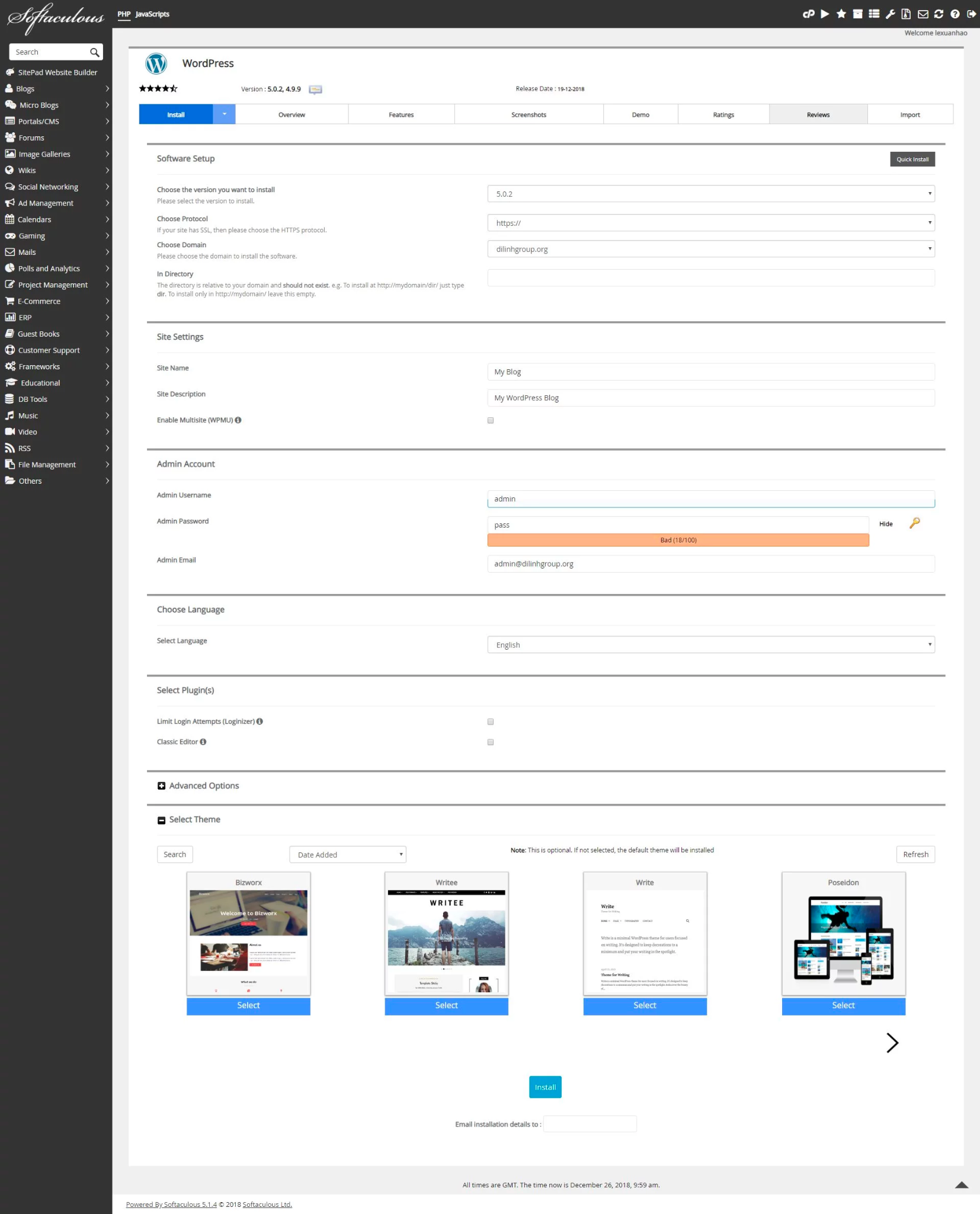Open the all installations list icon

click(x=874, y=14)
